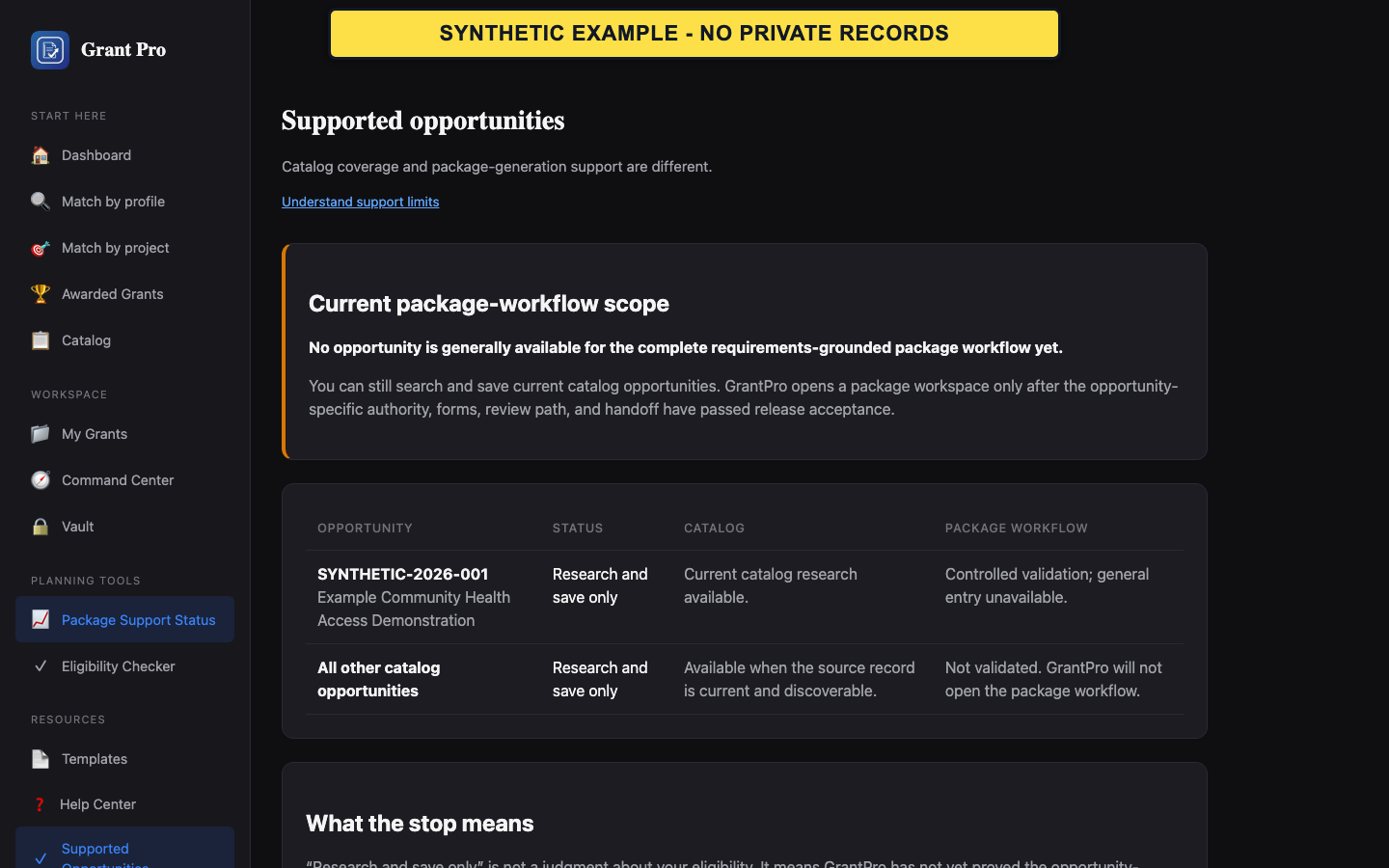
Task: Follow the Understand support limits link
Action: pyautogui.click(x=360, y=202)
